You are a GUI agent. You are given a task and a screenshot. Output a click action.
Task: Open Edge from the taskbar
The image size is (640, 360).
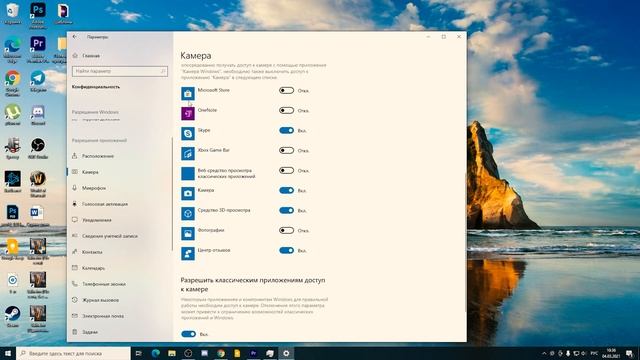[x=156, y=353]
